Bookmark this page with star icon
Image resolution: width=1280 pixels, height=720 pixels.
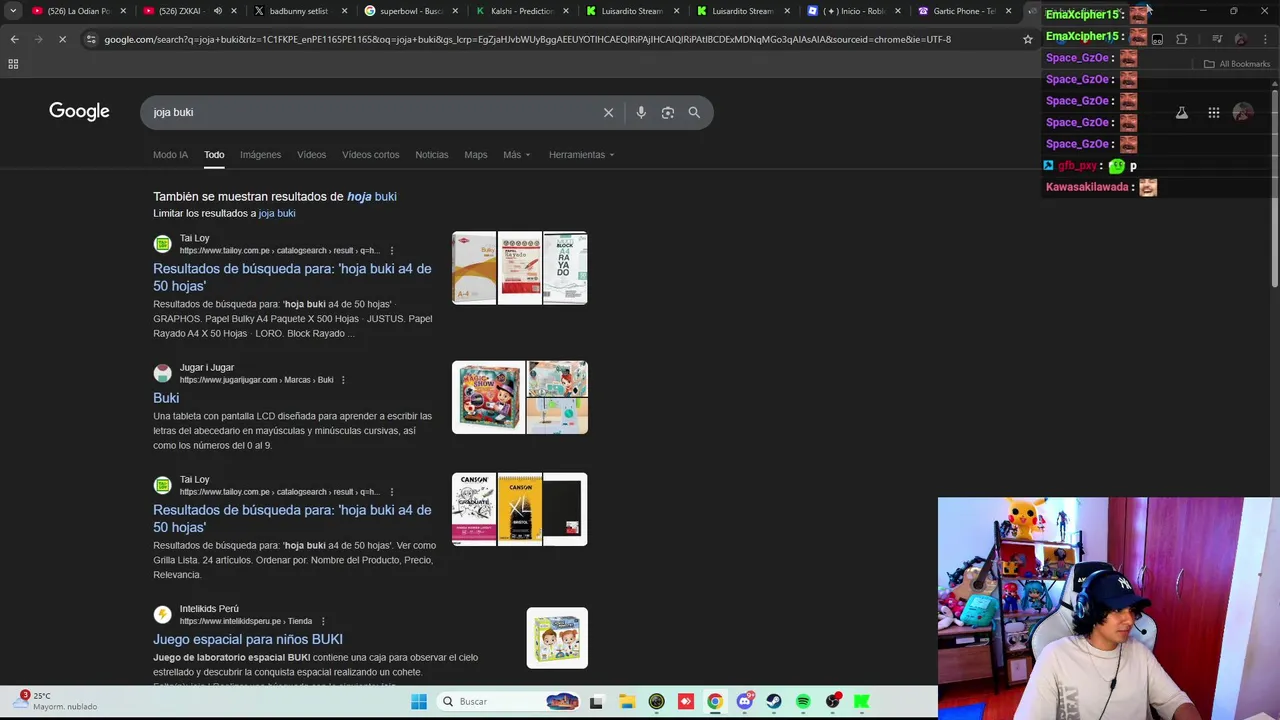pos(1027,39)
